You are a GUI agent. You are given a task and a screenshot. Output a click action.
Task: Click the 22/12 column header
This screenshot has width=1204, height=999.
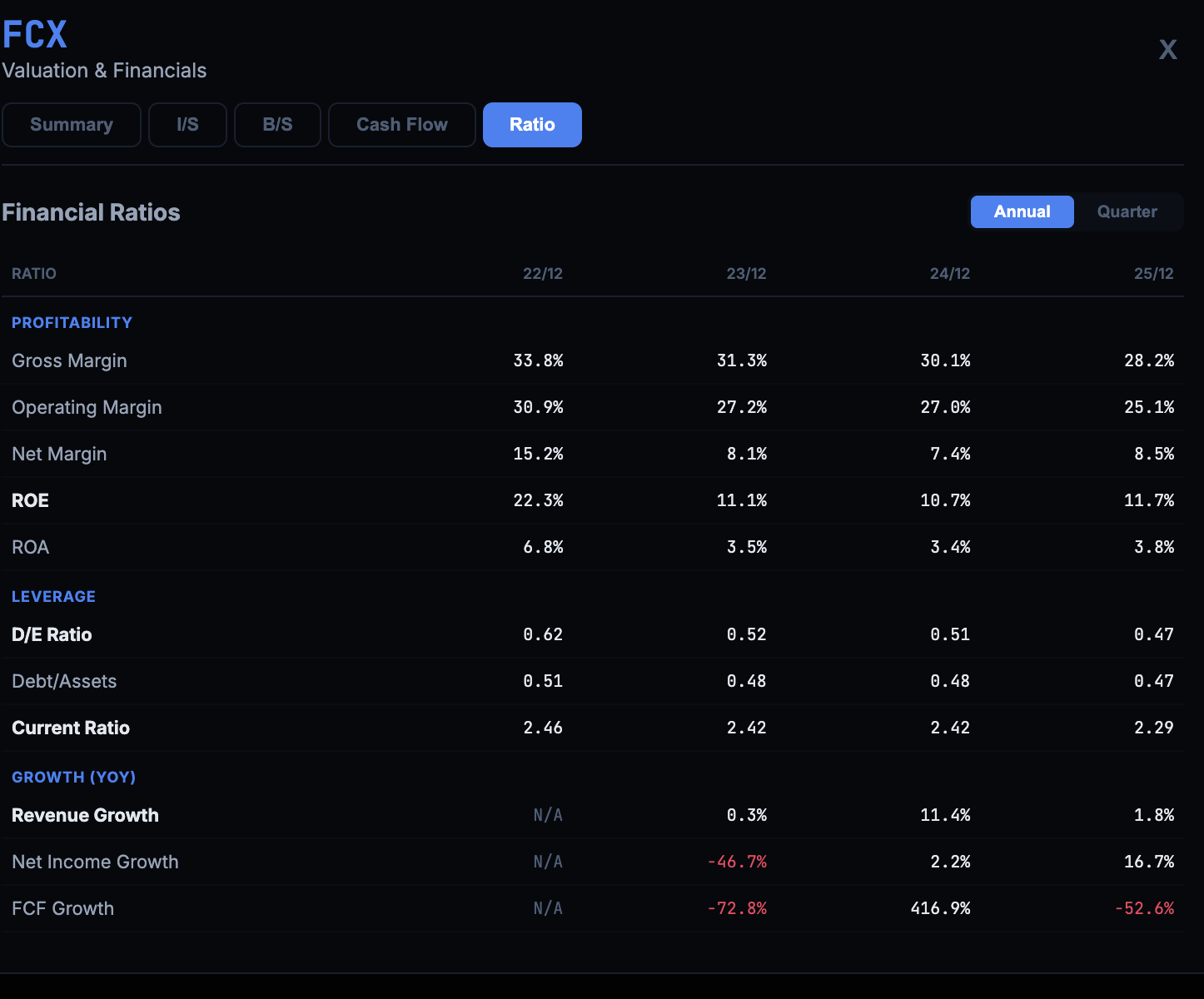(x=542, y=274)
